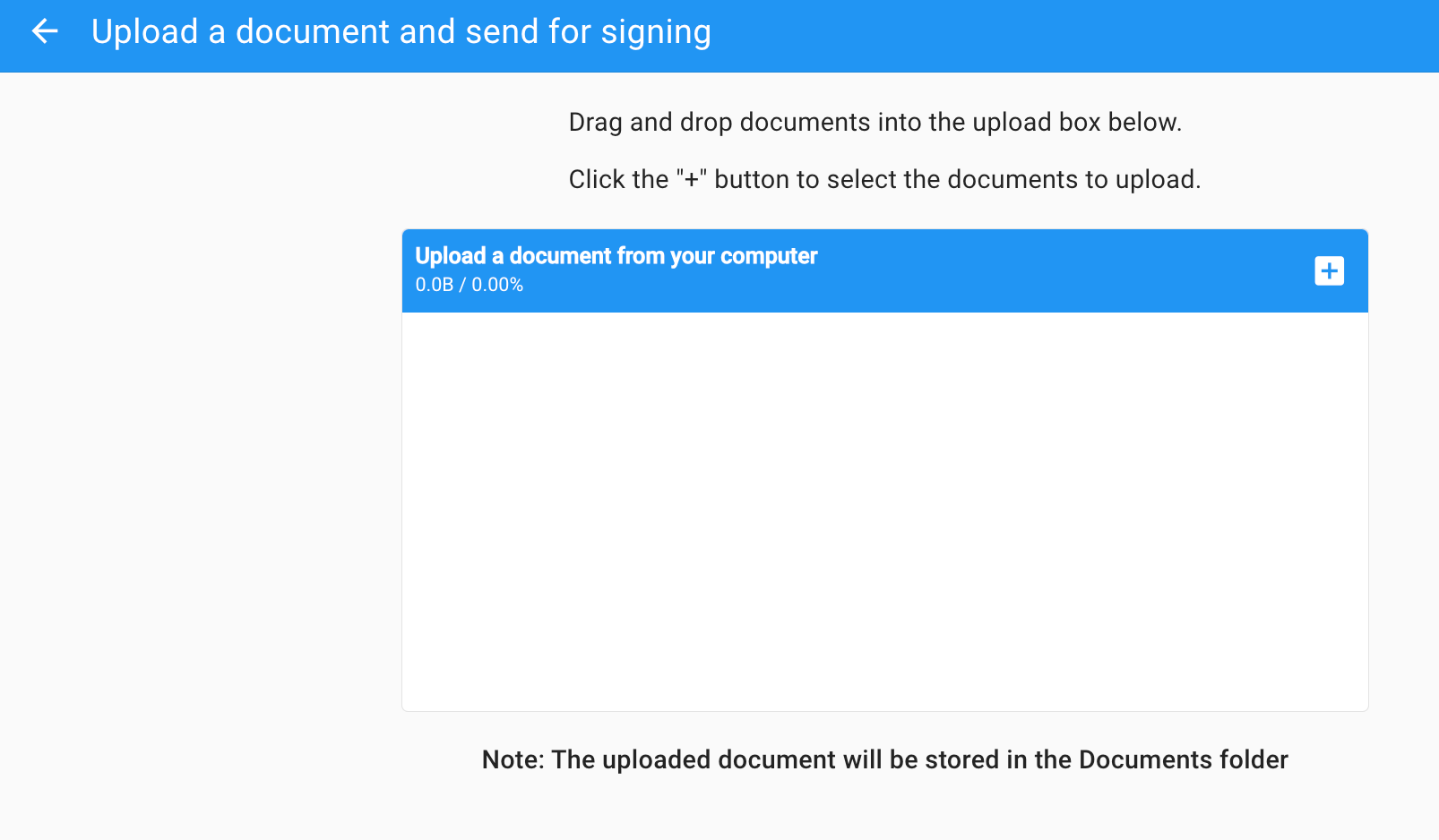The width and height of the screenshot is (1439, 840).
Task: Click the quoted "+" symbol in the instructions
Action: [x=692, y=179]
